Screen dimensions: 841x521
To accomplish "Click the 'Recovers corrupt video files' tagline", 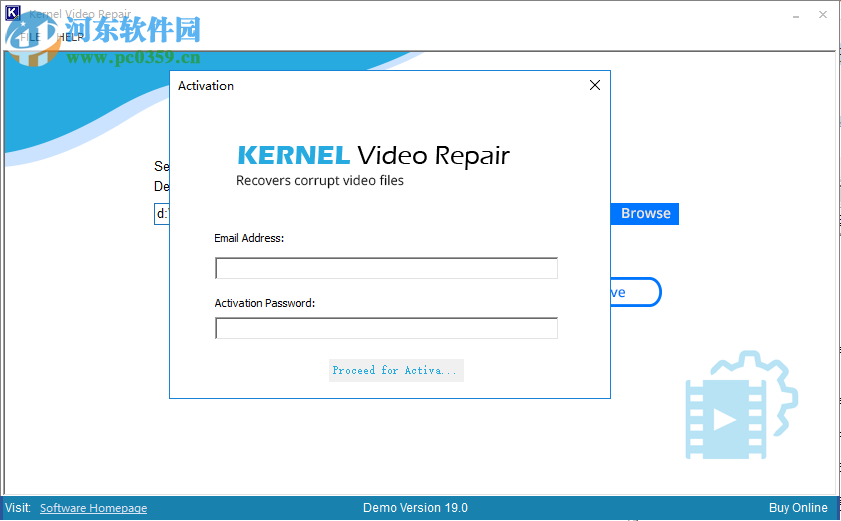I will (x=320, y=180).
